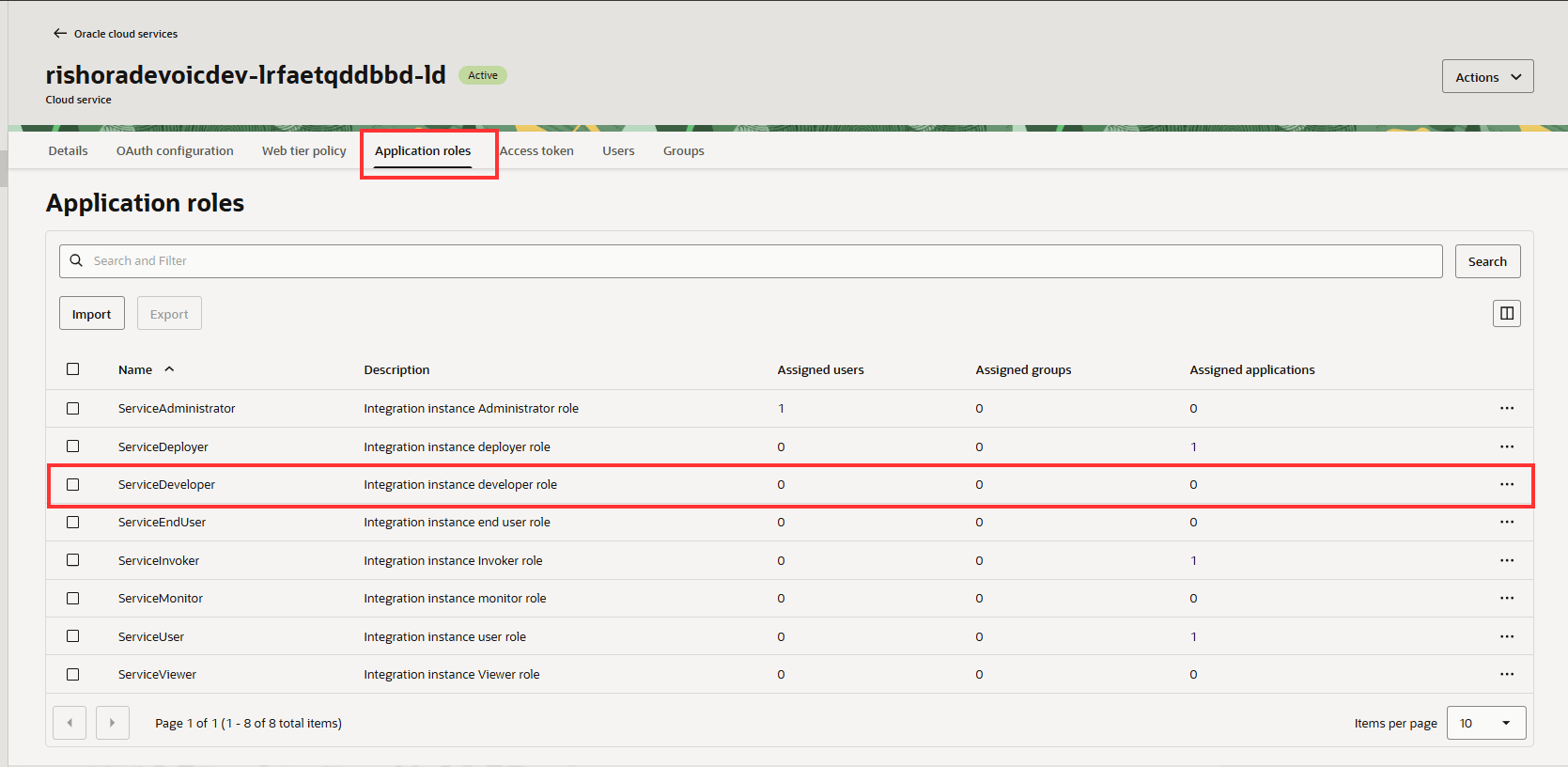The image size is (1568, 767).
Task: Check the ServiceDeployer row checkbox
Action: click(x=73, y=446)
